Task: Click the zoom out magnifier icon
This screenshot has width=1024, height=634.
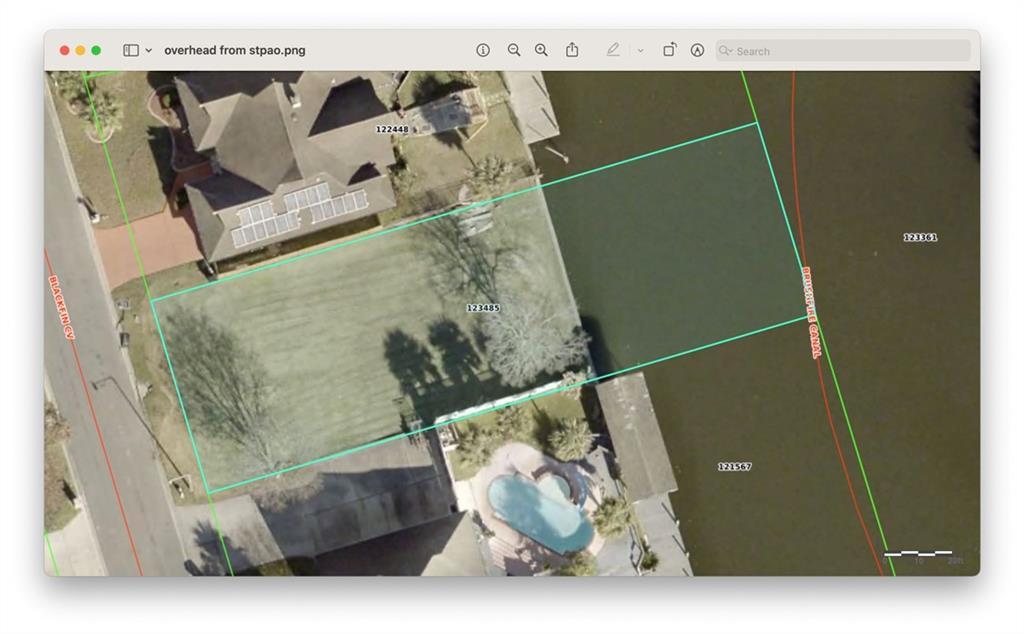Action: (514, 50)
